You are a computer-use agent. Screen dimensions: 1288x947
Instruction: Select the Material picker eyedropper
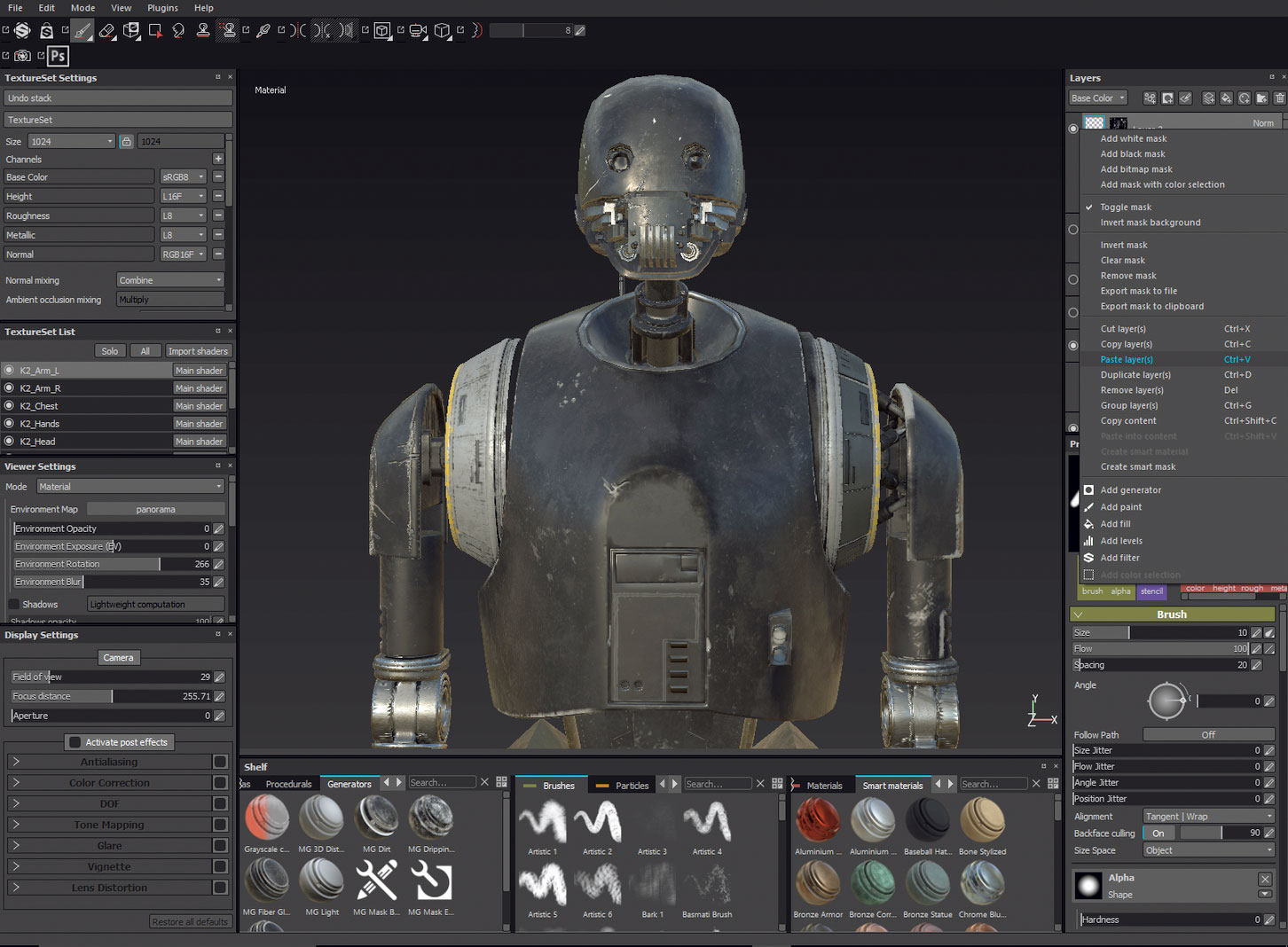[x=263, y=31]
